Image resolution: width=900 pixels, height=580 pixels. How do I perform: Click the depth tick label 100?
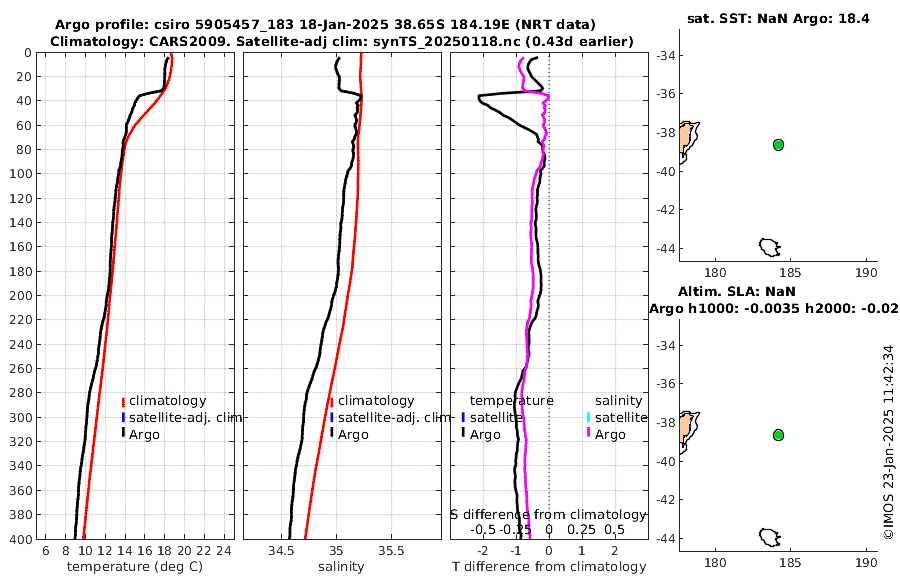click(20, 174)
